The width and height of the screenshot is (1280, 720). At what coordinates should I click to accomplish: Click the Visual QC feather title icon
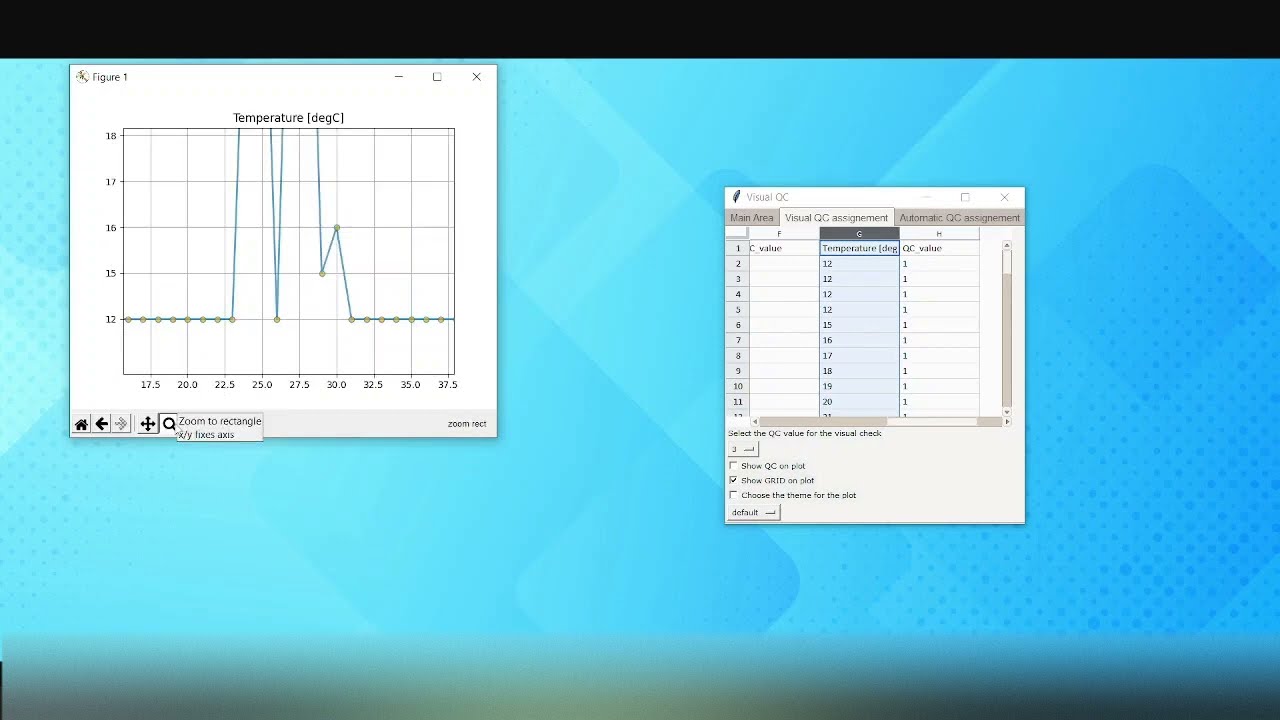pyautogui.click(x=736, y=197)
